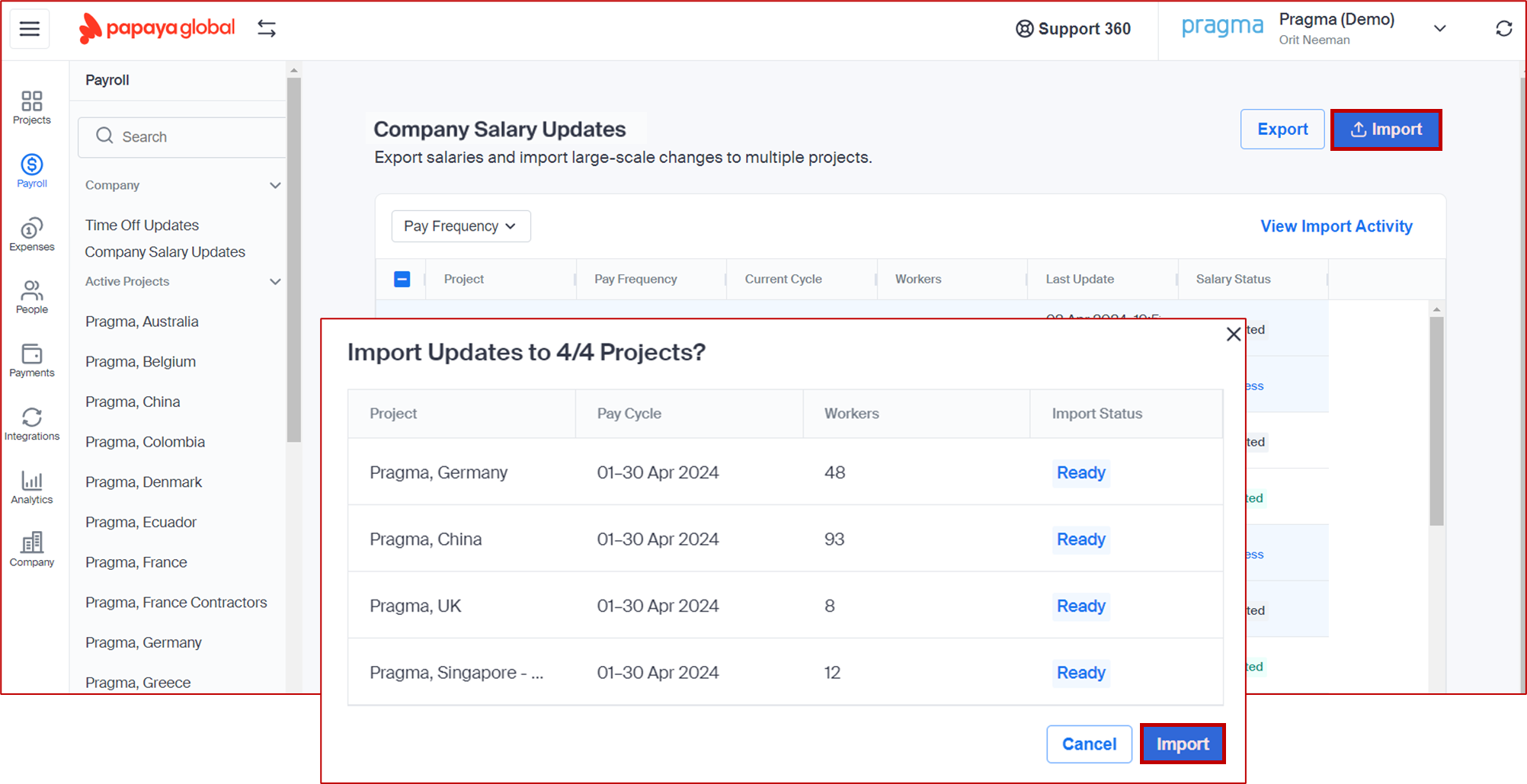Click the Payroll search field
The height and width of the screenshot is (784, 1527).
tap(181, 137)
